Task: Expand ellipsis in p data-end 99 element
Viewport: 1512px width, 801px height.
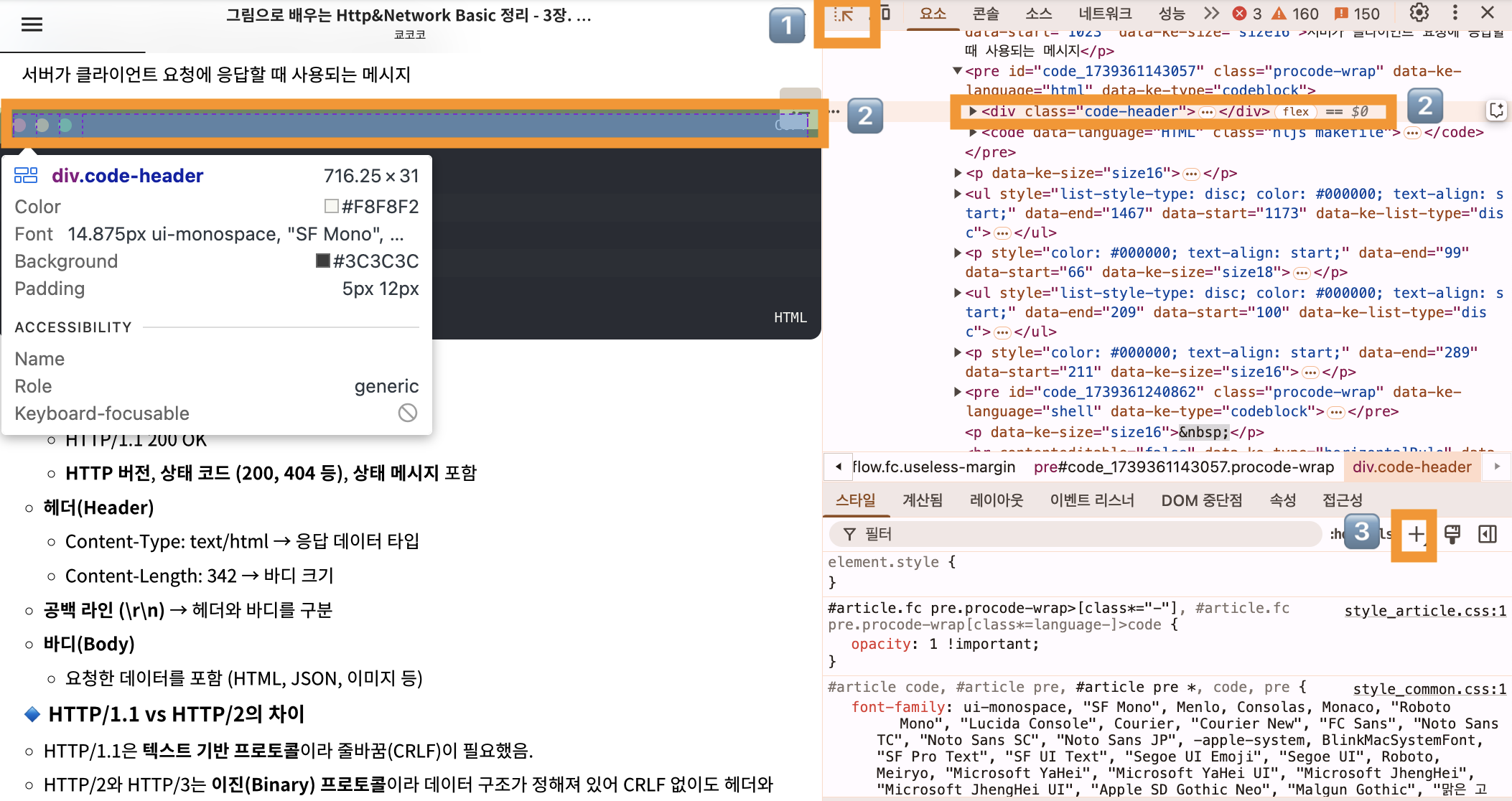Action: pos(1302,273)
